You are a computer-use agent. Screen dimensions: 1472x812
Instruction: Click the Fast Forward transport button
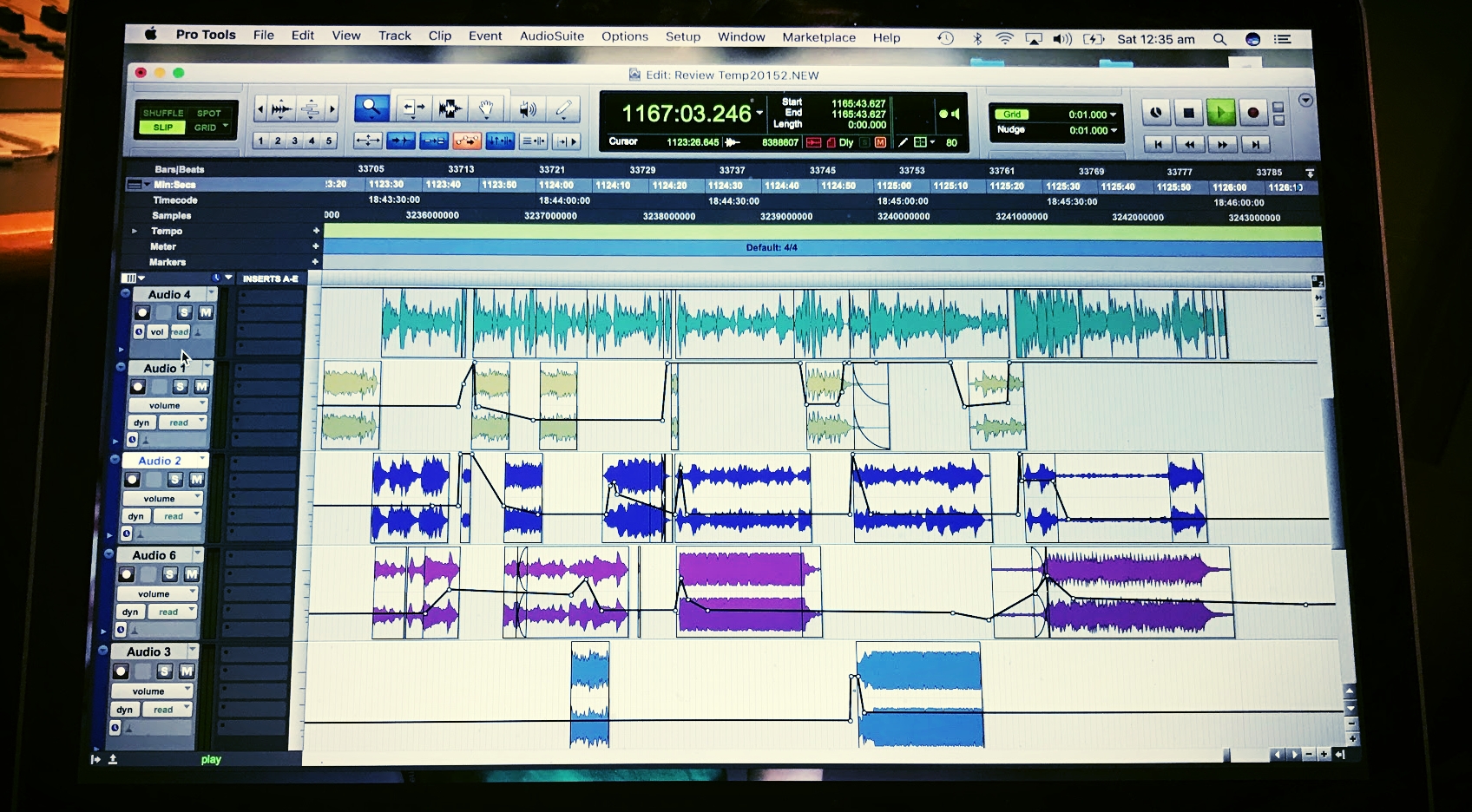tap(1222, 144)
